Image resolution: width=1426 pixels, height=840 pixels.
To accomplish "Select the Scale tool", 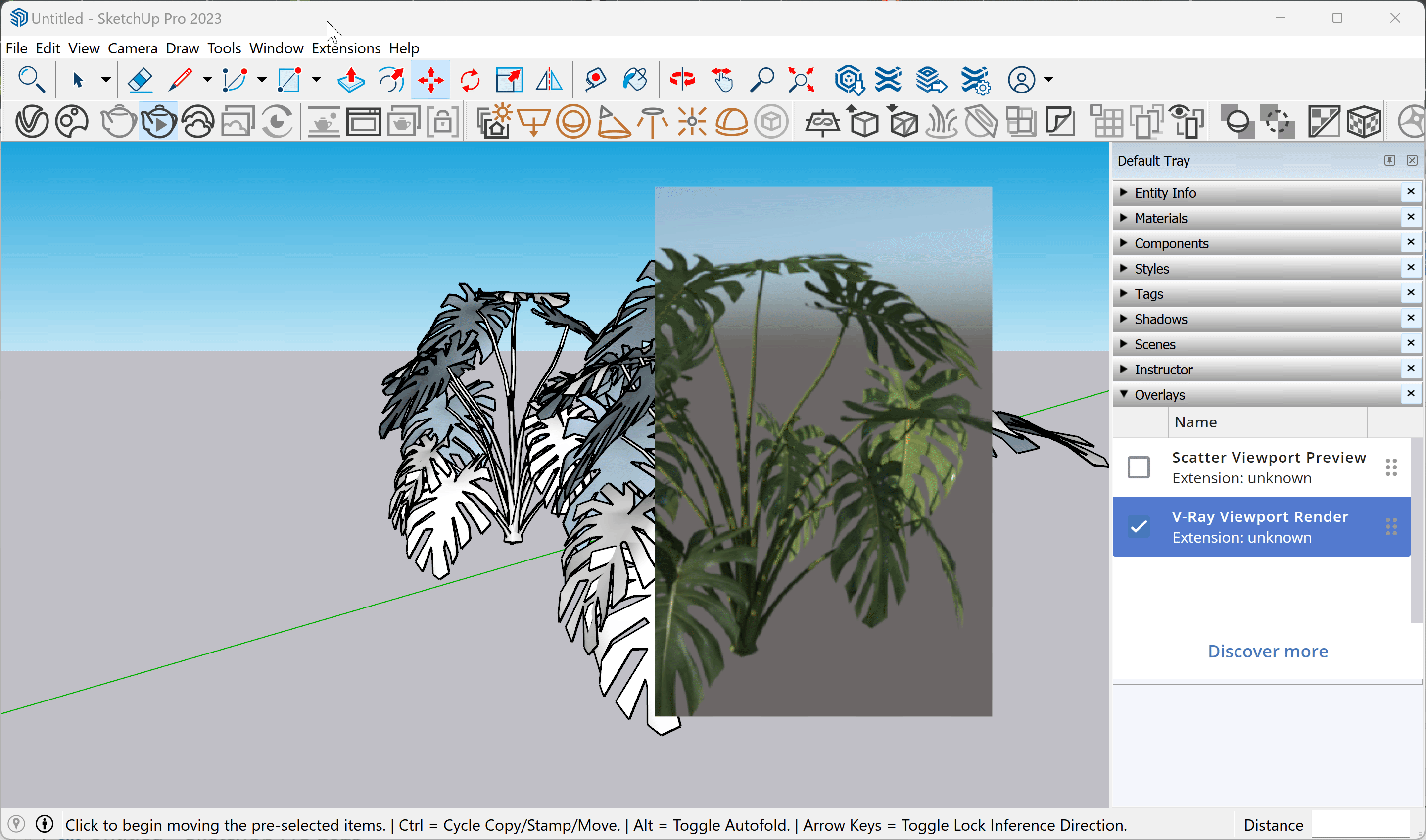I will (510, 79).
